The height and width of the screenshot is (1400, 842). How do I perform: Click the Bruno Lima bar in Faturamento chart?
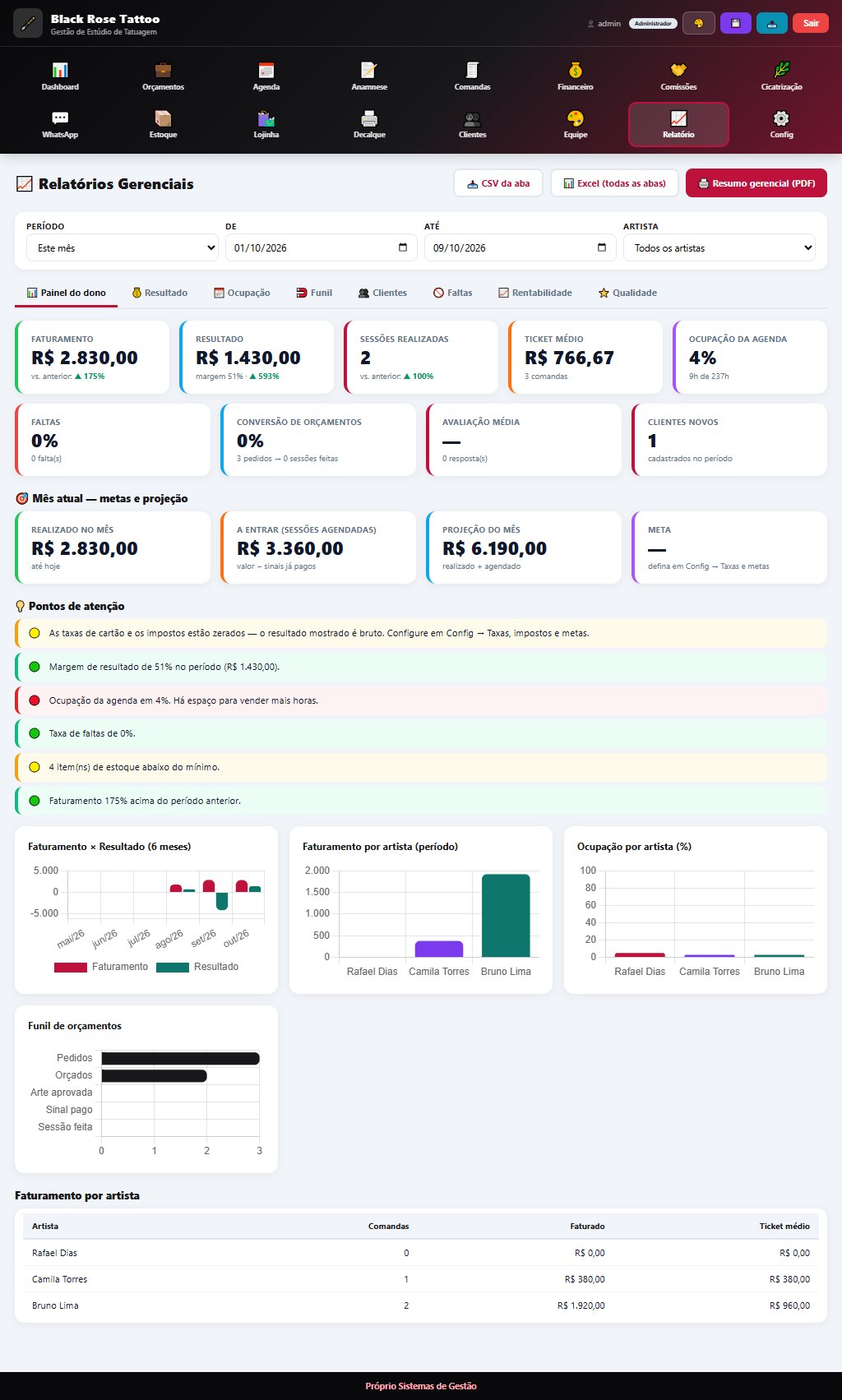(506, 916)
